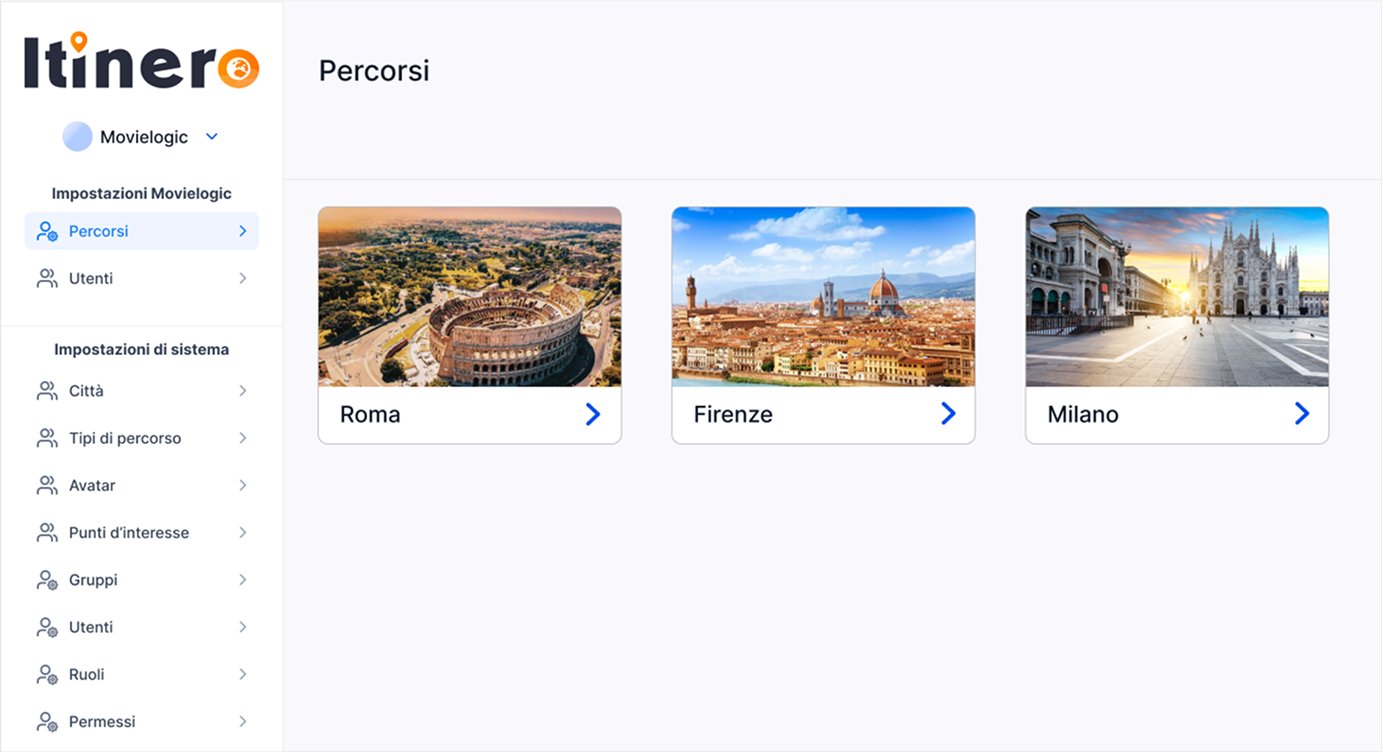Click the Firenze city thumbnail

[x=822, y=295]
